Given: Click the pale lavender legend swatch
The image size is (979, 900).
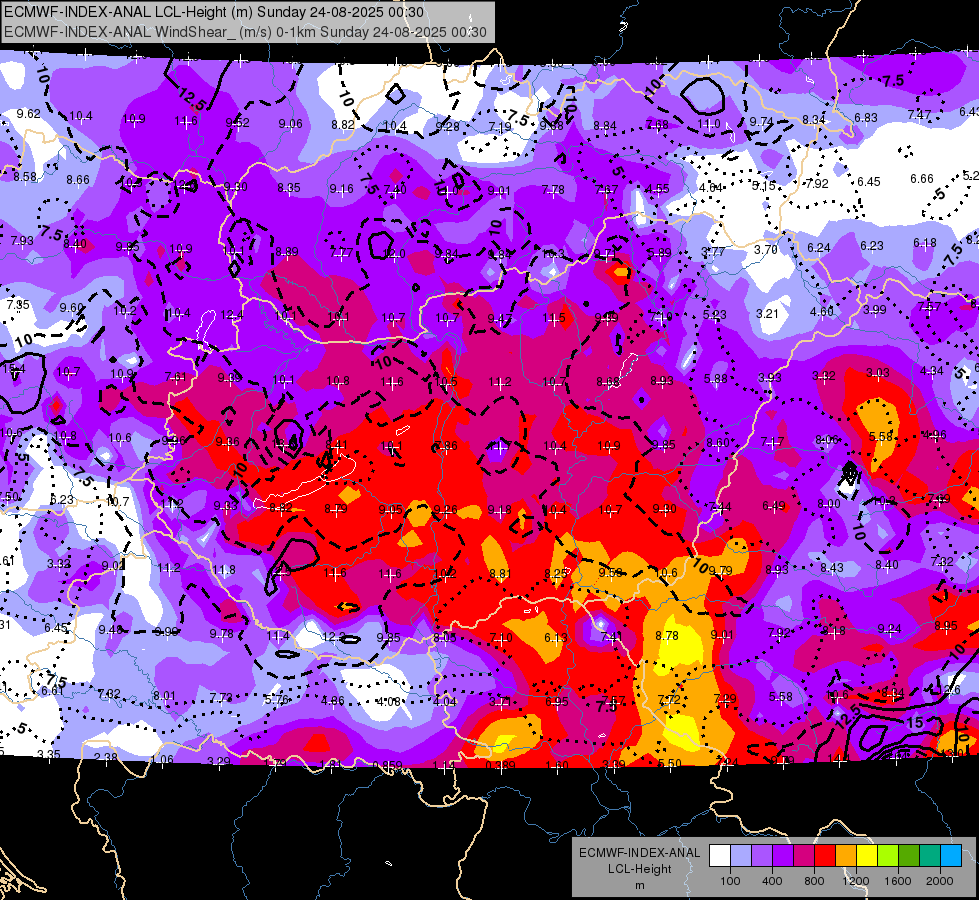Looking at the screenshot, I should 741,856.
